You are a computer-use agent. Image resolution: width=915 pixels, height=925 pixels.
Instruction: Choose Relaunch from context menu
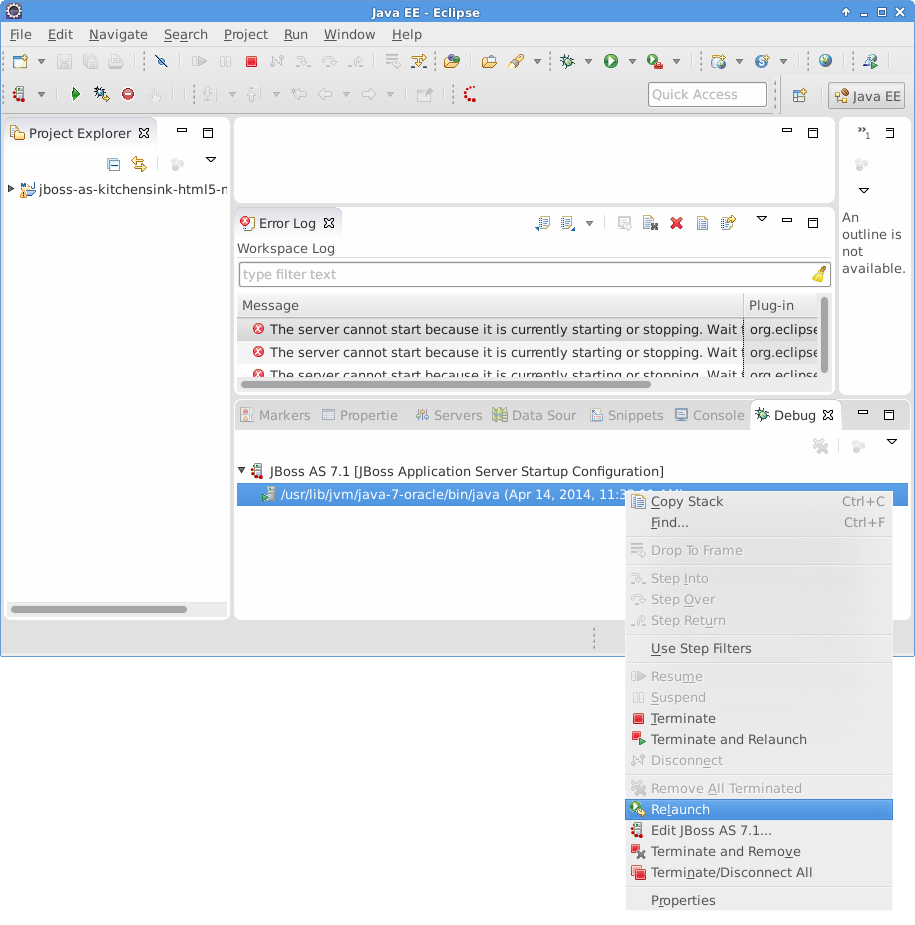759,809
